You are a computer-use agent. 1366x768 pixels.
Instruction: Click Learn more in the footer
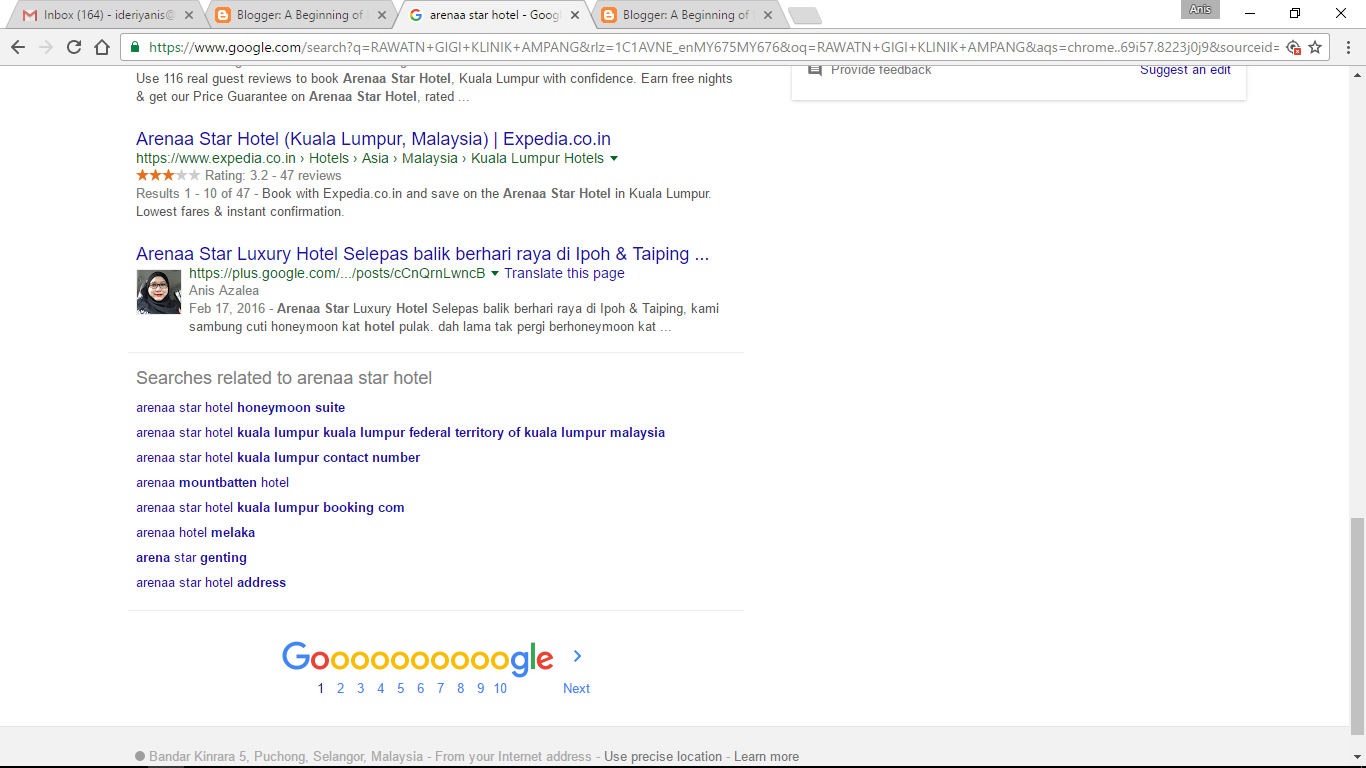tap(766, 757)
